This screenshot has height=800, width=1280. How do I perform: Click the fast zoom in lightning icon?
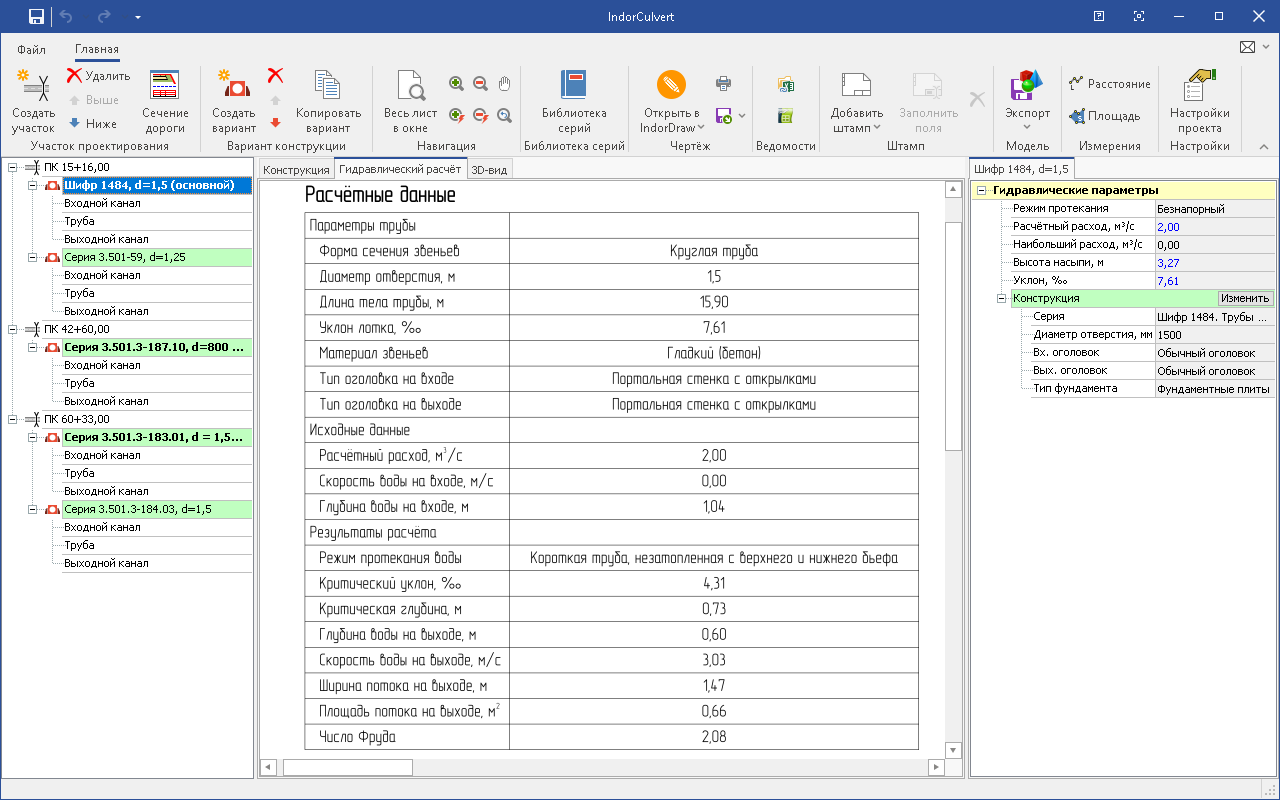tap(456, 116)
